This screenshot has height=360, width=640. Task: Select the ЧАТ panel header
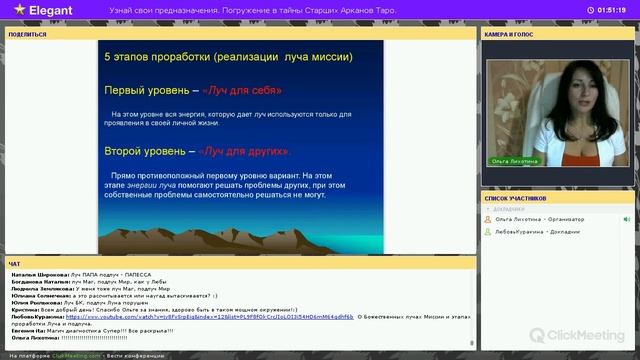click(240, 264)
